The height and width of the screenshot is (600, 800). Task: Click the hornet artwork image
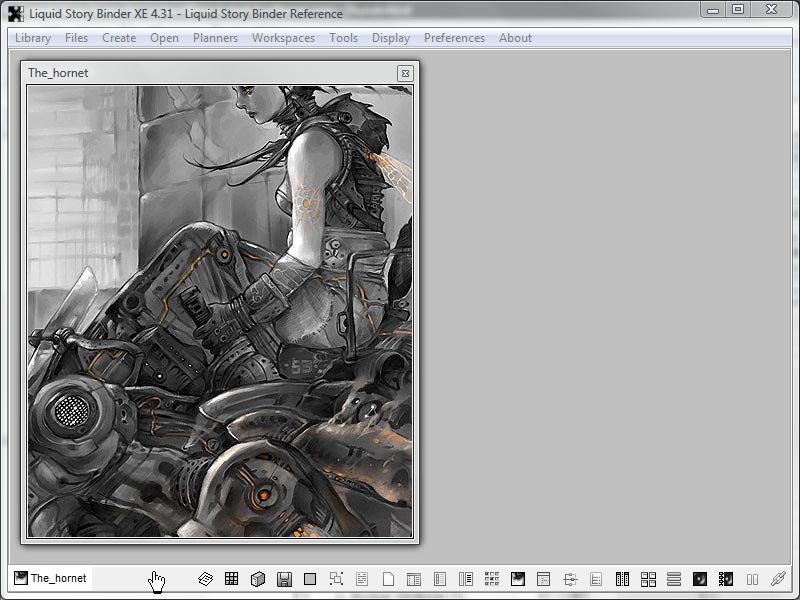tap(219, 311)
